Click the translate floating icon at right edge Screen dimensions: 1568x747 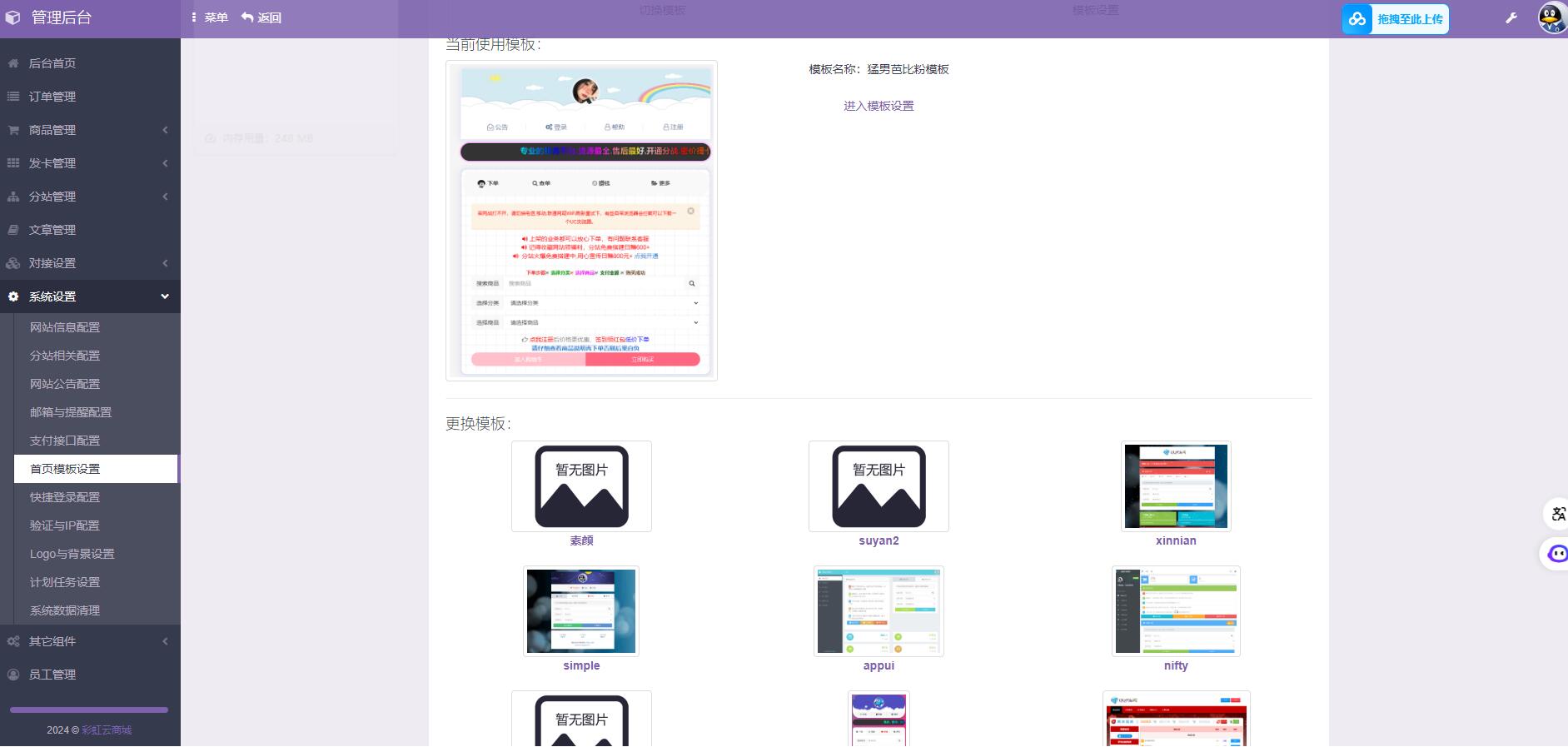pos(1557,515)
